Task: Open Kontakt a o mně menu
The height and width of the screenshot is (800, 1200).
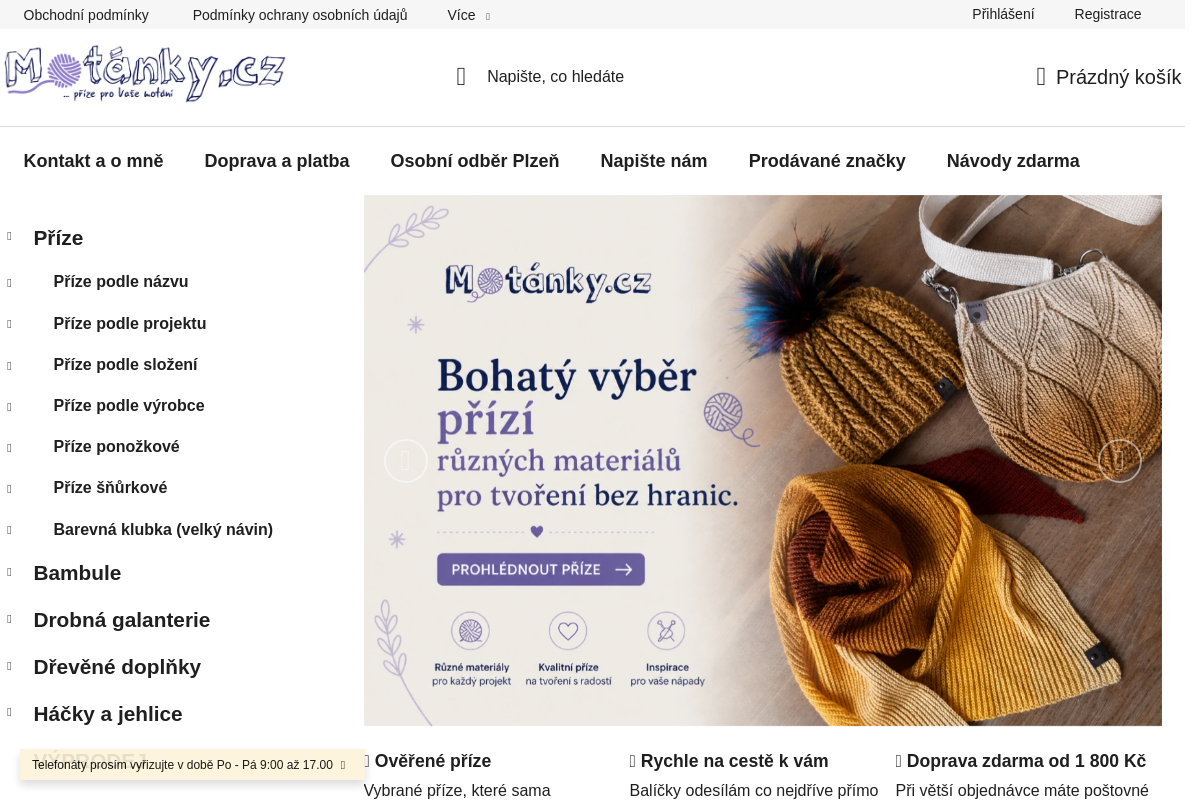Action: 93,161
